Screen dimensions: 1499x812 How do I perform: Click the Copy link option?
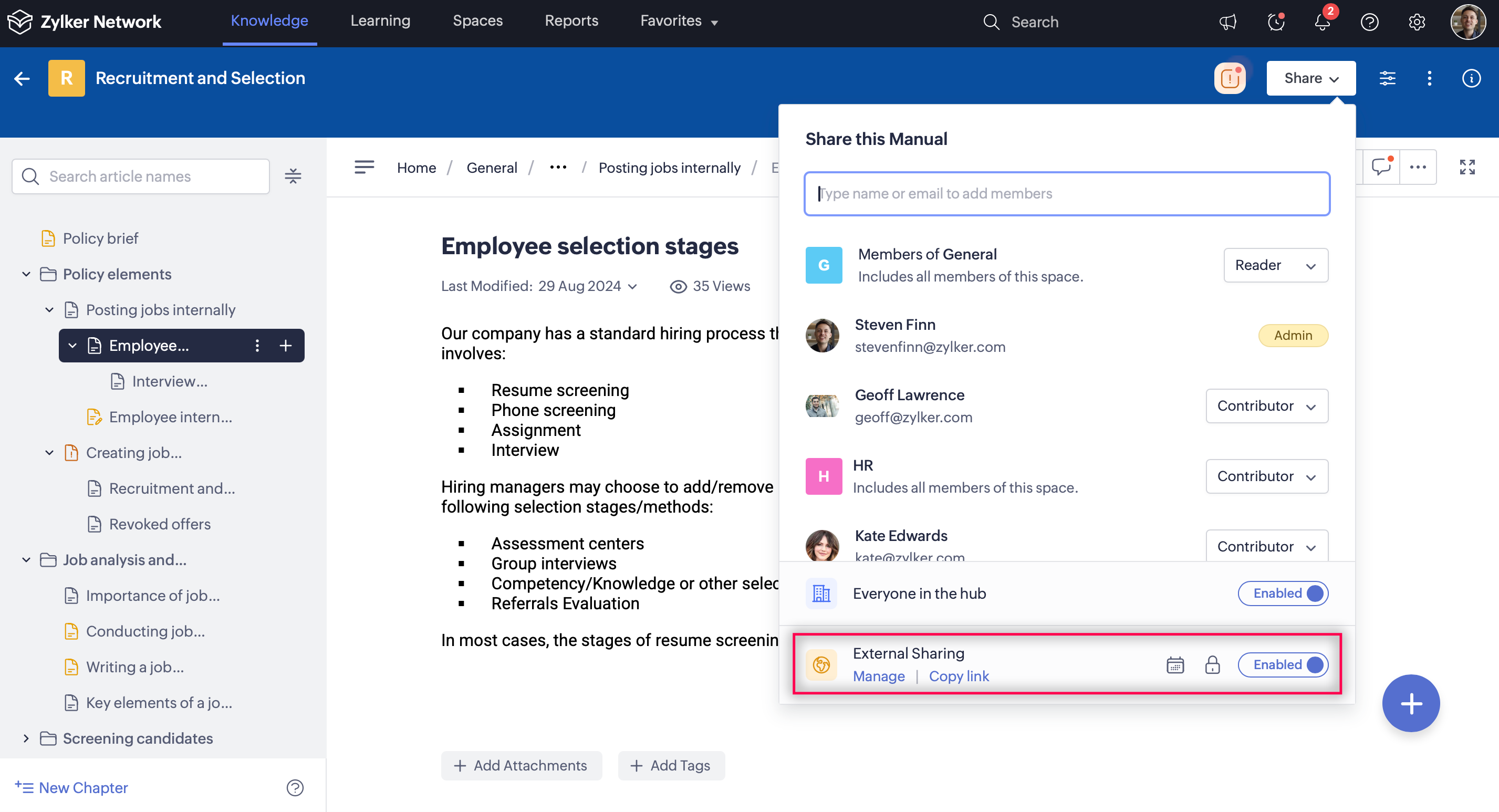click(x=959, y=676)
